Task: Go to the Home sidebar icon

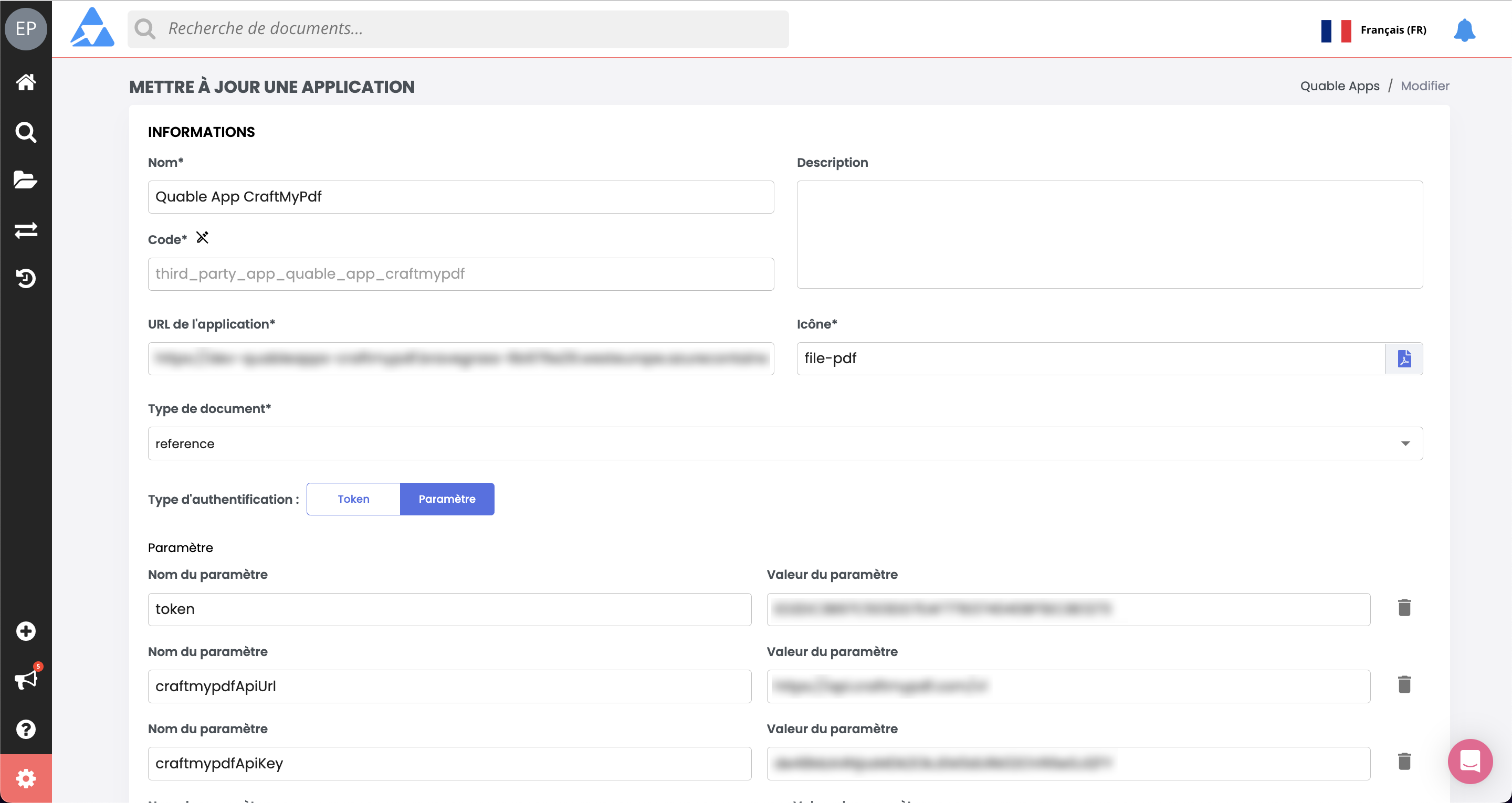Action: coord(26,81)
